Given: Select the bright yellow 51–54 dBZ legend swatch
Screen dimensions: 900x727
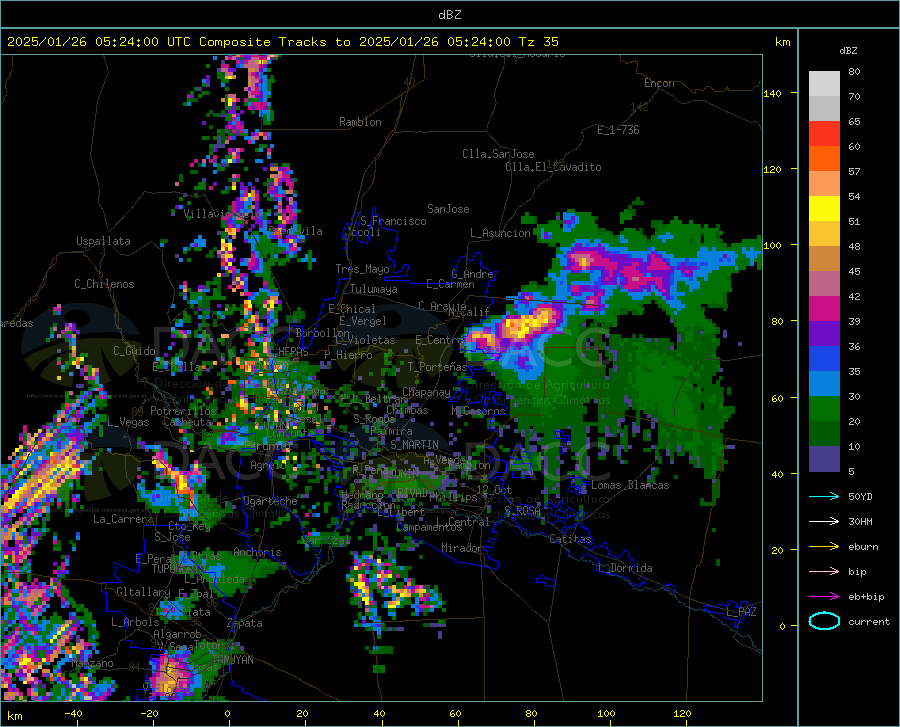Looking at the screenshot, I should (x=824, y=209).
